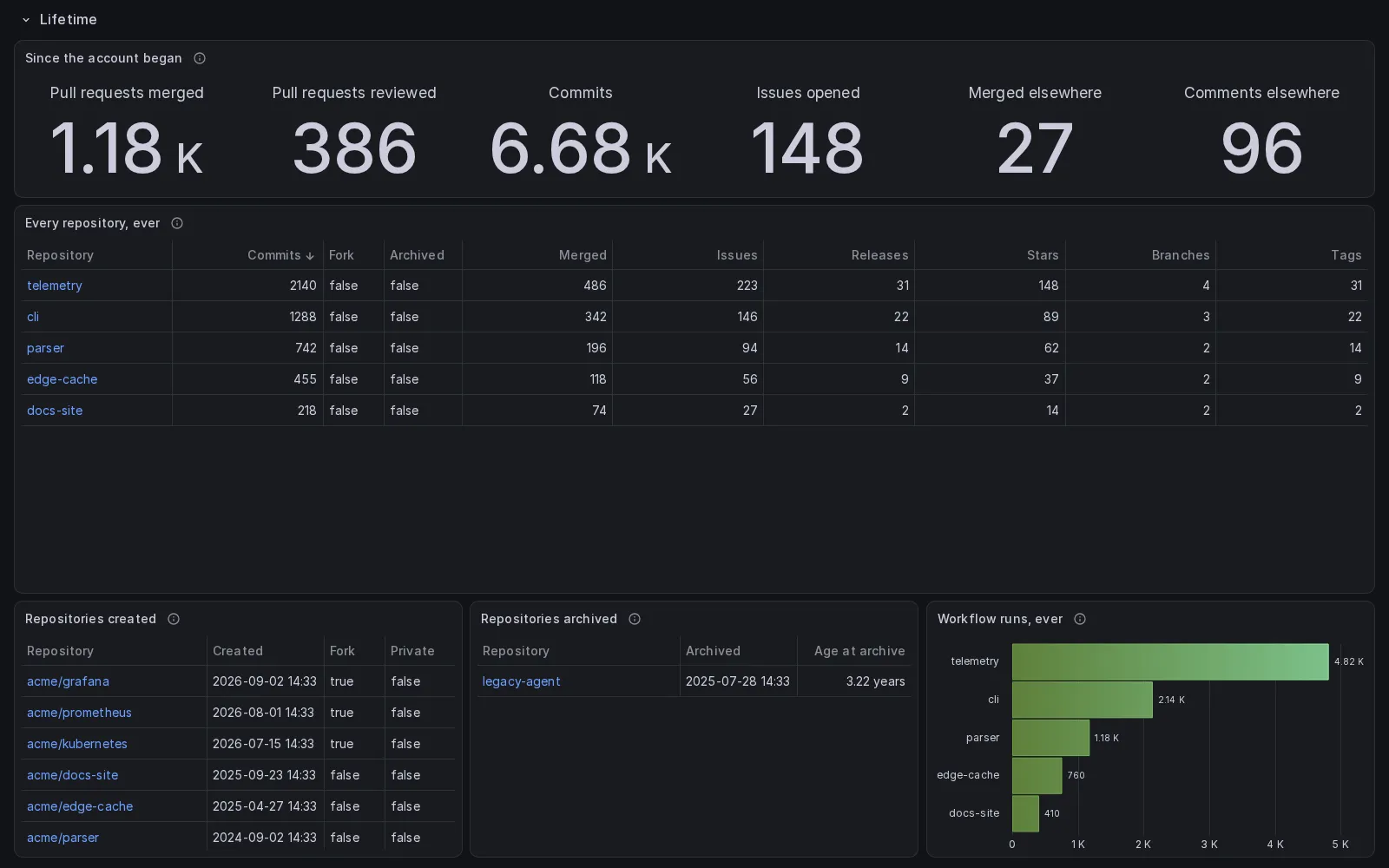Click the parser bar in Workflow runs chart
The height and width of the screenshot is (868, 1389).
point(1050,738)
